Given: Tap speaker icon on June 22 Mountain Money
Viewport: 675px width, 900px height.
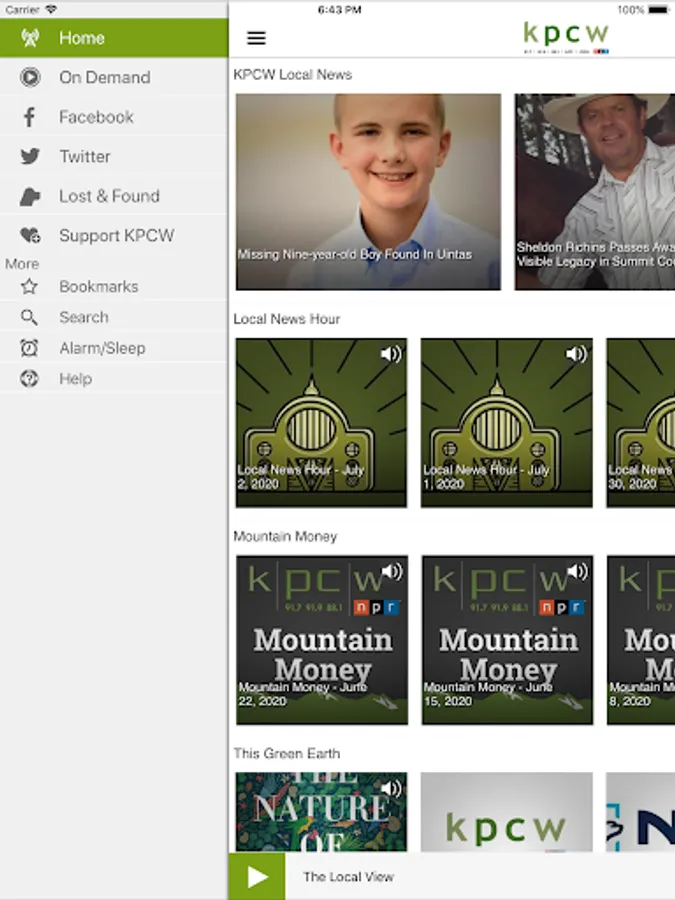Looking at the screenshot, I should click(x=392, y=571).
